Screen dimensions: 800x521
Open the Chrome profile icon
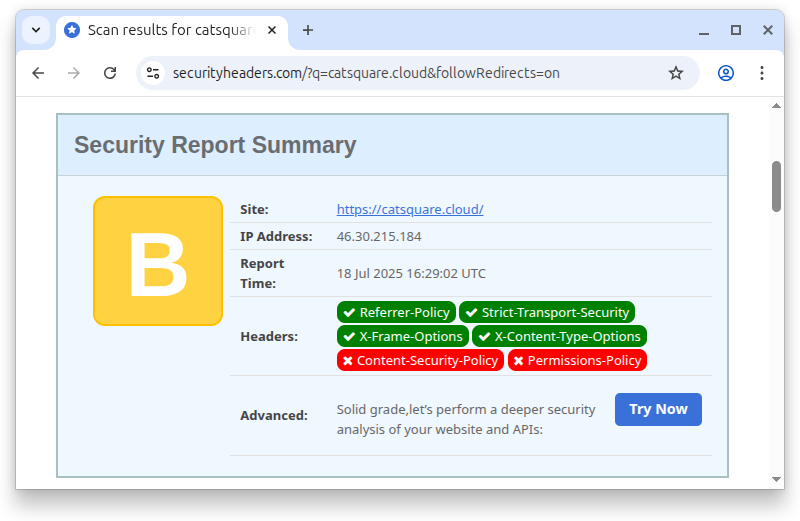pos(726,73)
